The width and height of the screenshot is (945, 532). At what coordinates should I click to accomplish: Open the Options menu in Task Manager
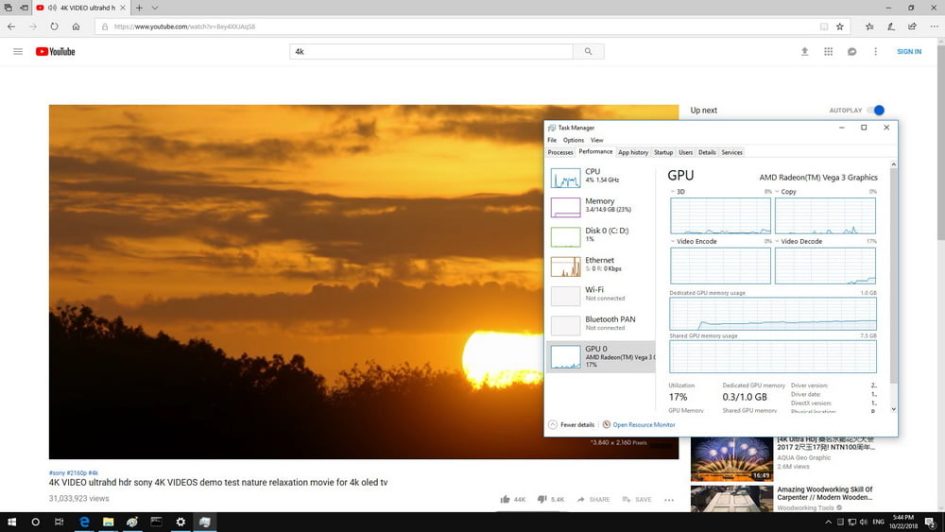573,140
